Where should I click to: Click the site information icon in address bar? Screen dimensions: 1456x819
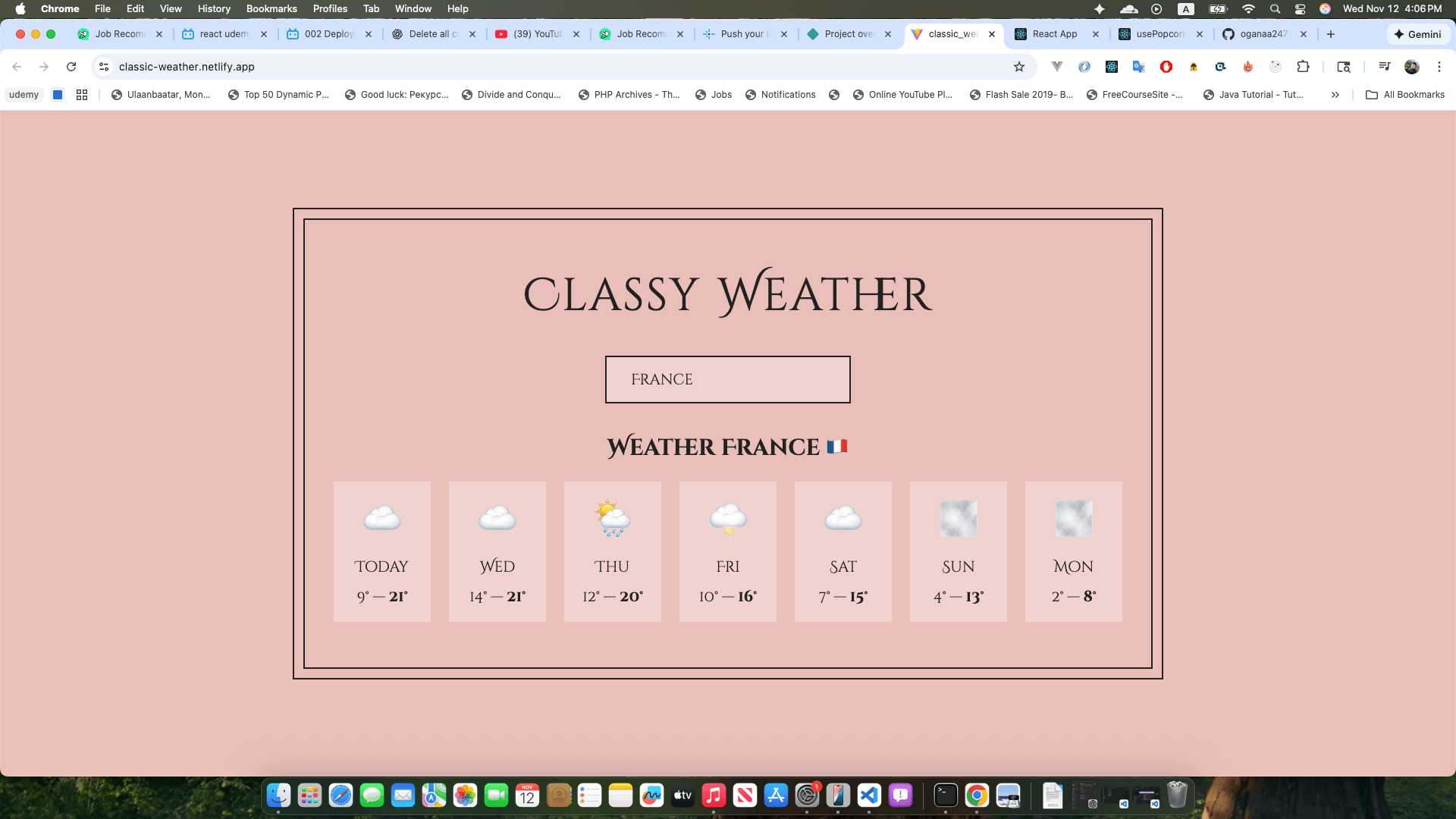click(104, 67)
